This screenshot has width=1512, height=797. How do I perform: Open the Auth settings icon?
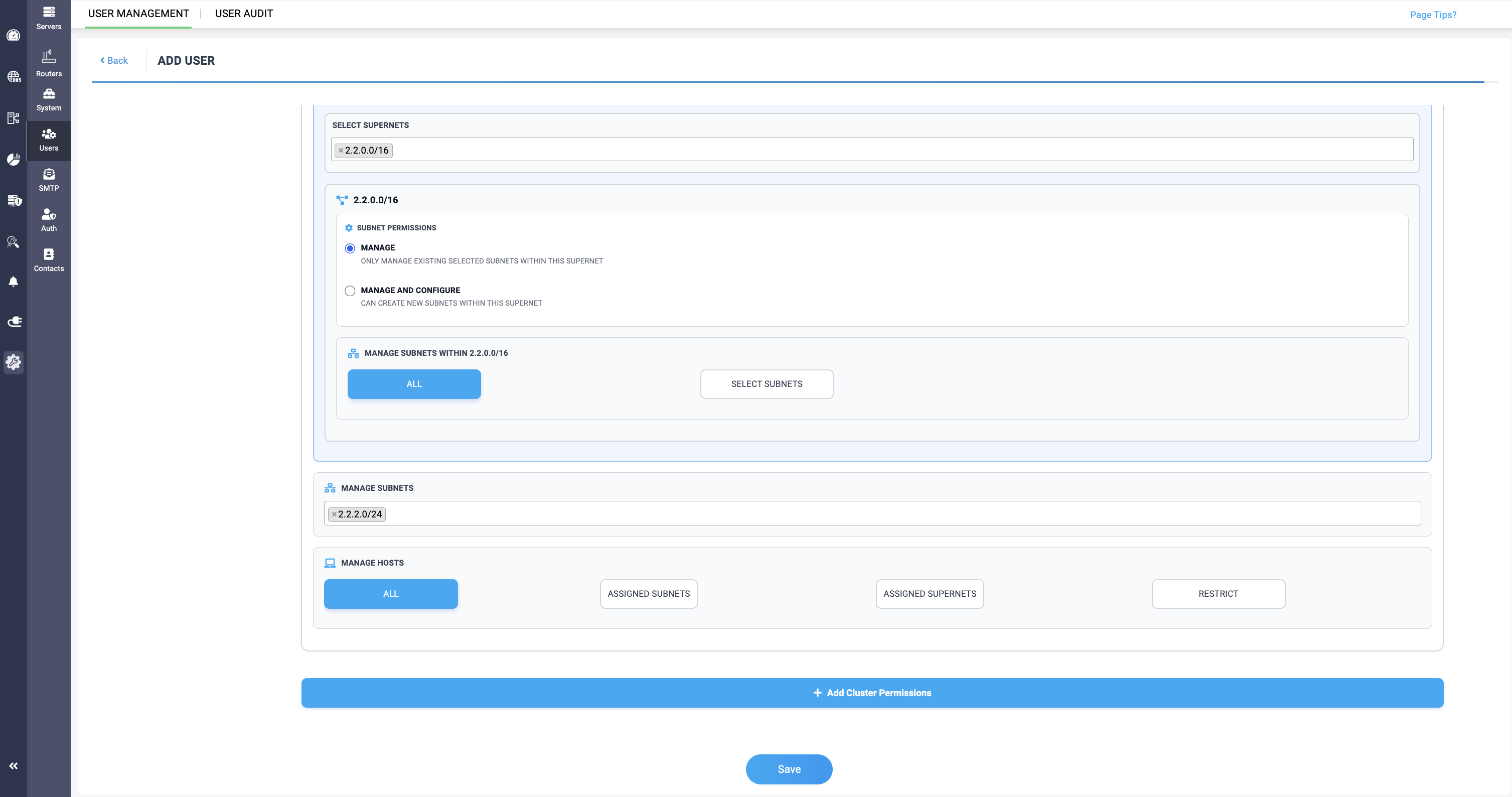49,220
